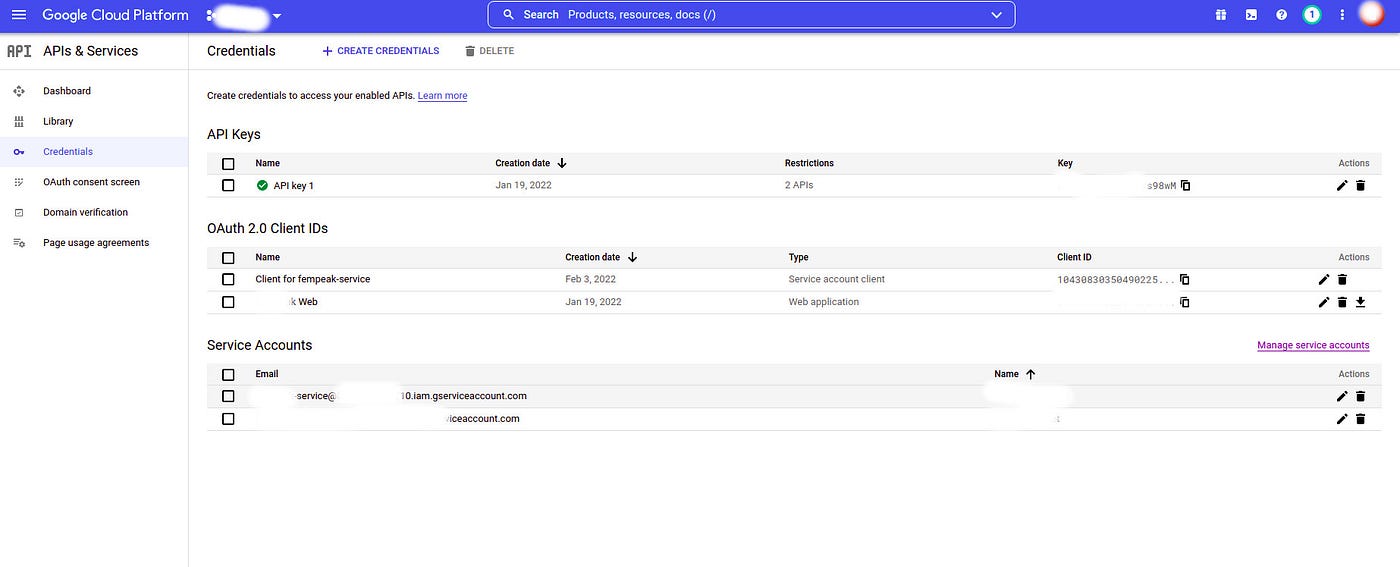Click the Jan 19, 2022 API key date
The image size is (1400, 567).
[x=523, y=185]
